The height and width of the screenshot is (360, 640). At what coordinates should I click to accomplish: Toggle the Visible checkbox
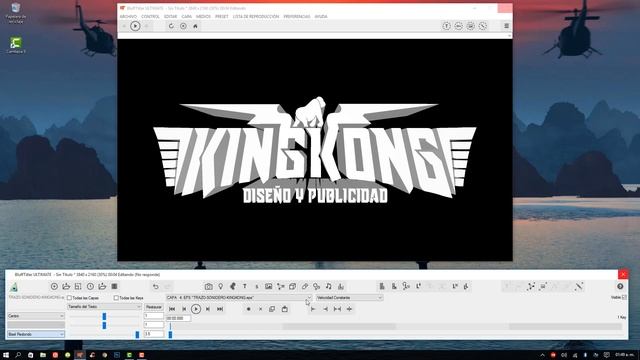pos(624,297)
